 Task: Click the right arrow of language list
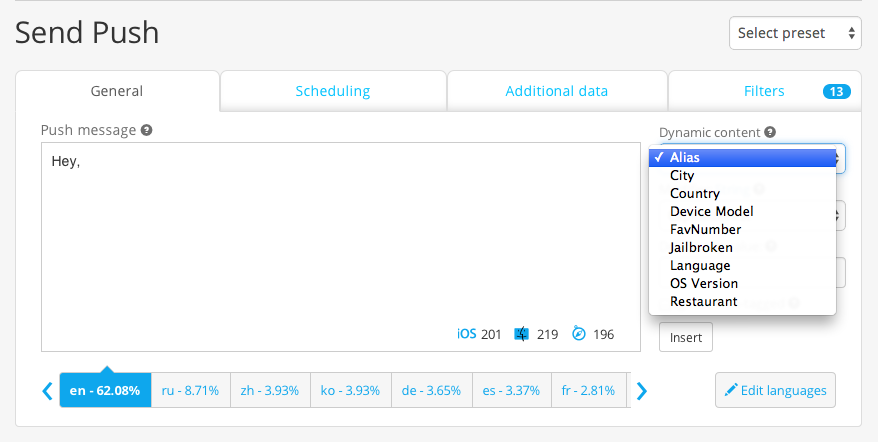(642, 391)
